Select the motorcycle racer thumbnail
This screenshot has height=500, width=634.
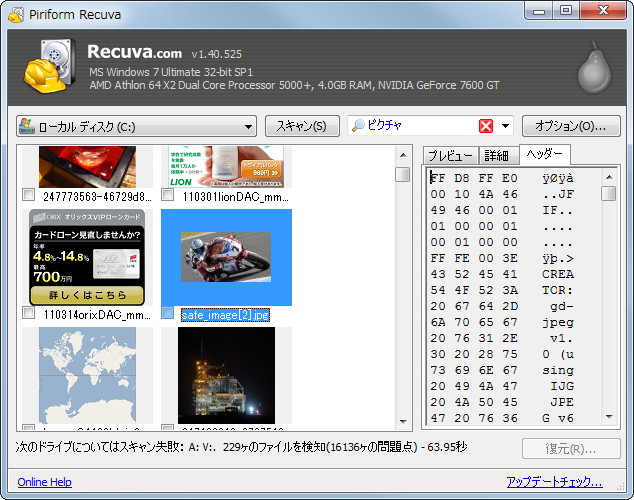226,257
